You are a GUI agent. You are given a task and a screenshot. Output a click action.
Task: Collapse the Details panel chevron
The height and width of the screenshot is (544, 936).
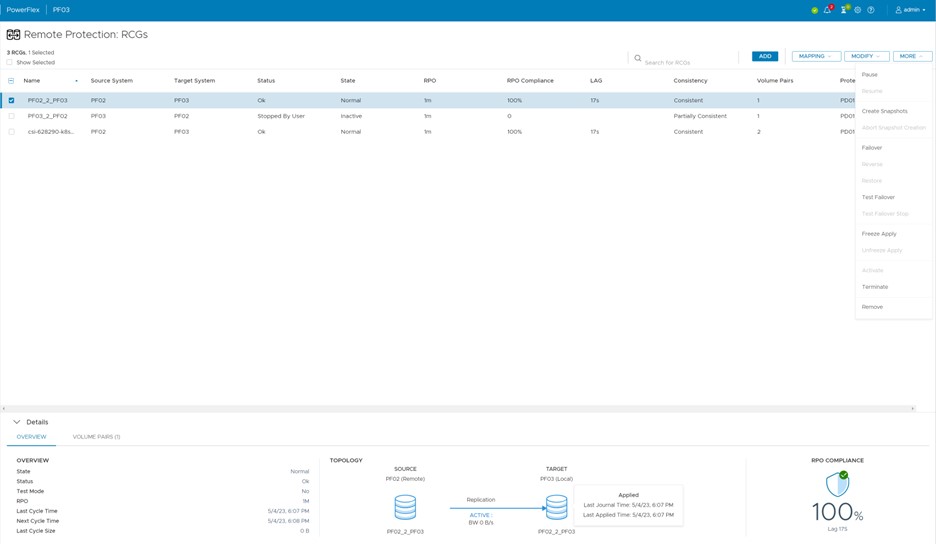16,422
